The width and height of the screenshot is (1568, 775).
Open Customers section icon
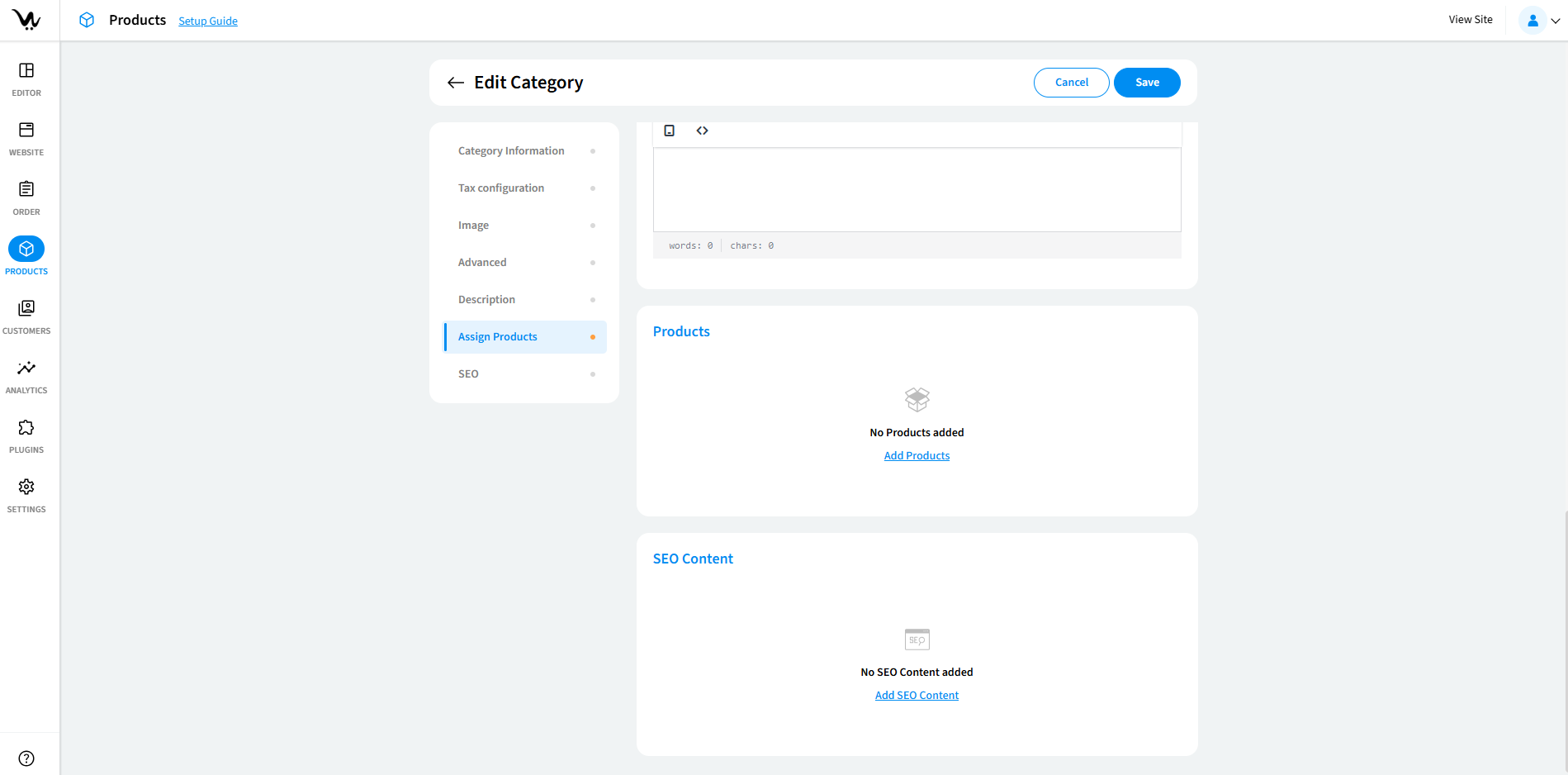[x=26, y=309]
